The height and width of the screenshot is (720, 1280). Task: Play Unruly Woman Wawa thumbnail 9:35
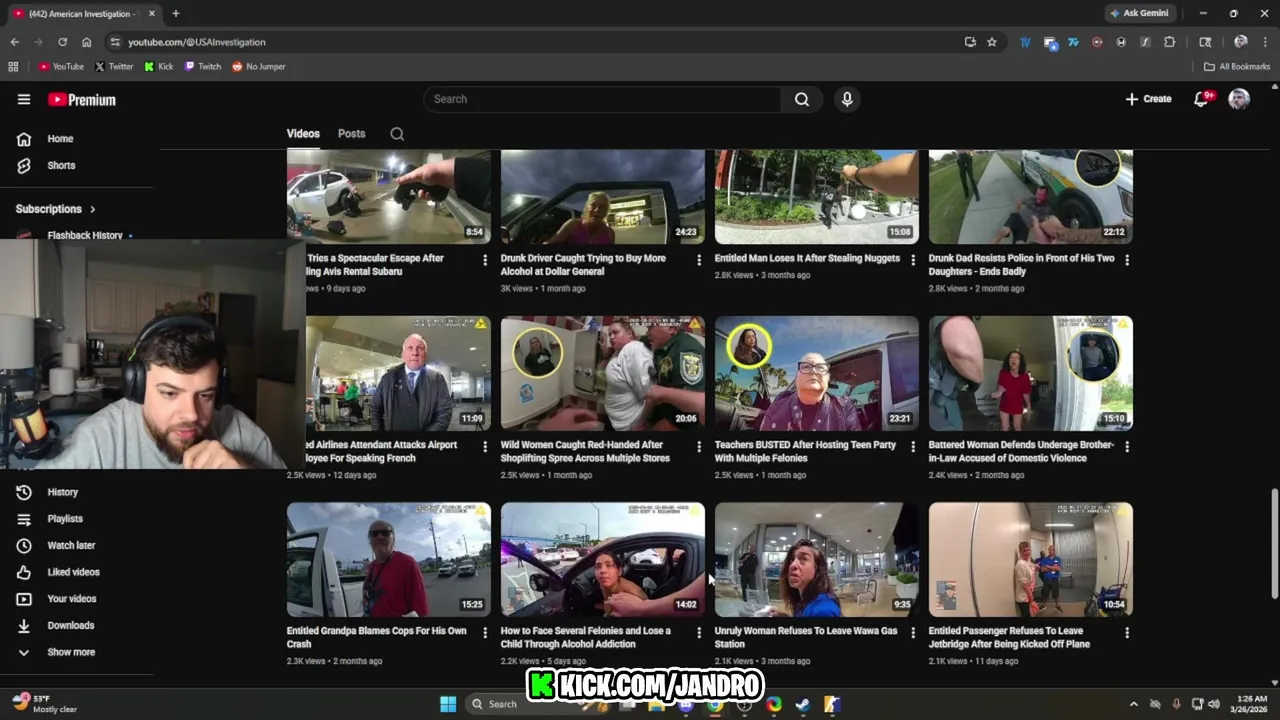tap(817, 559)
